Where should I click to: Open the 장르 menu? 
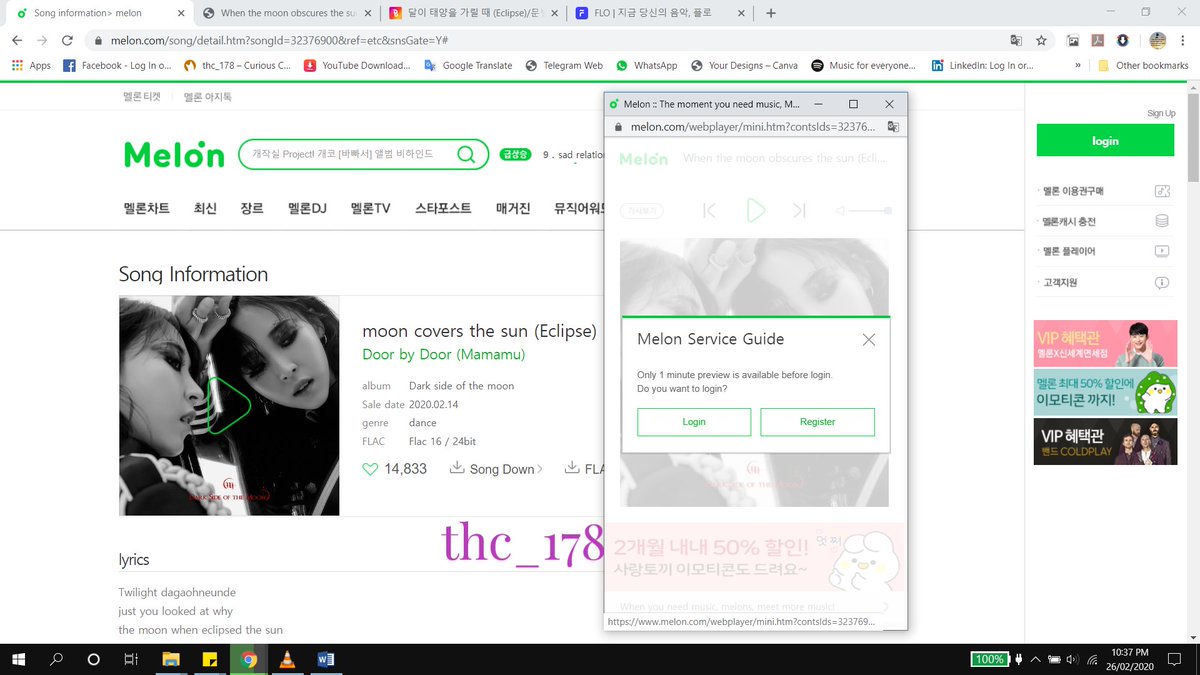(252, 209)
